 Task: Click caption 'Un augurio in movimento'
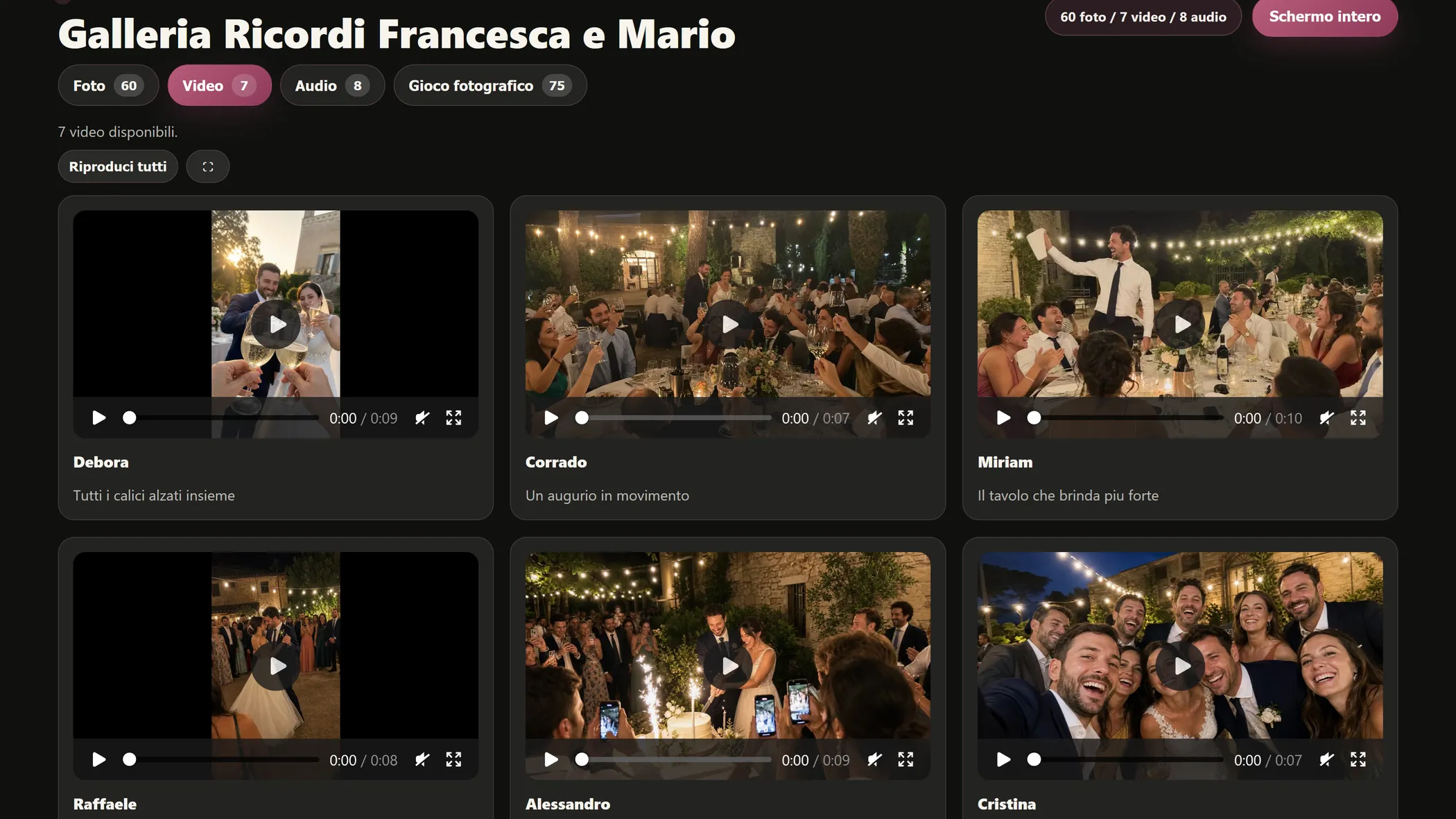coord(607,495)
